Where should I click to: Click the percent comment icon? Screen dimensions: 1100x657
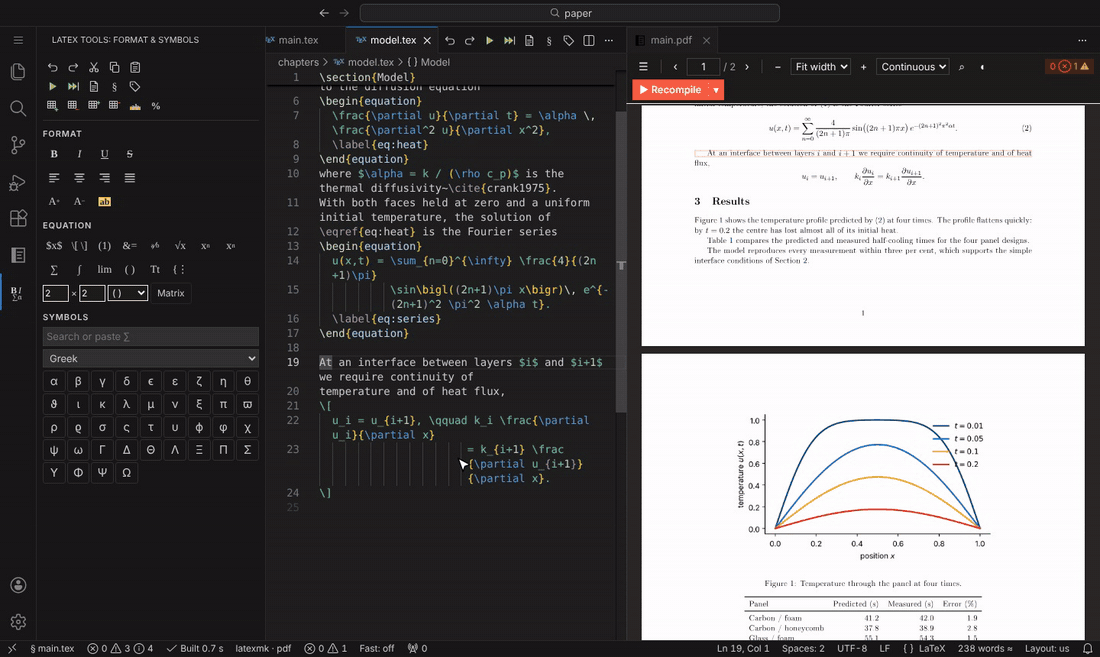(x=156, y=106)
